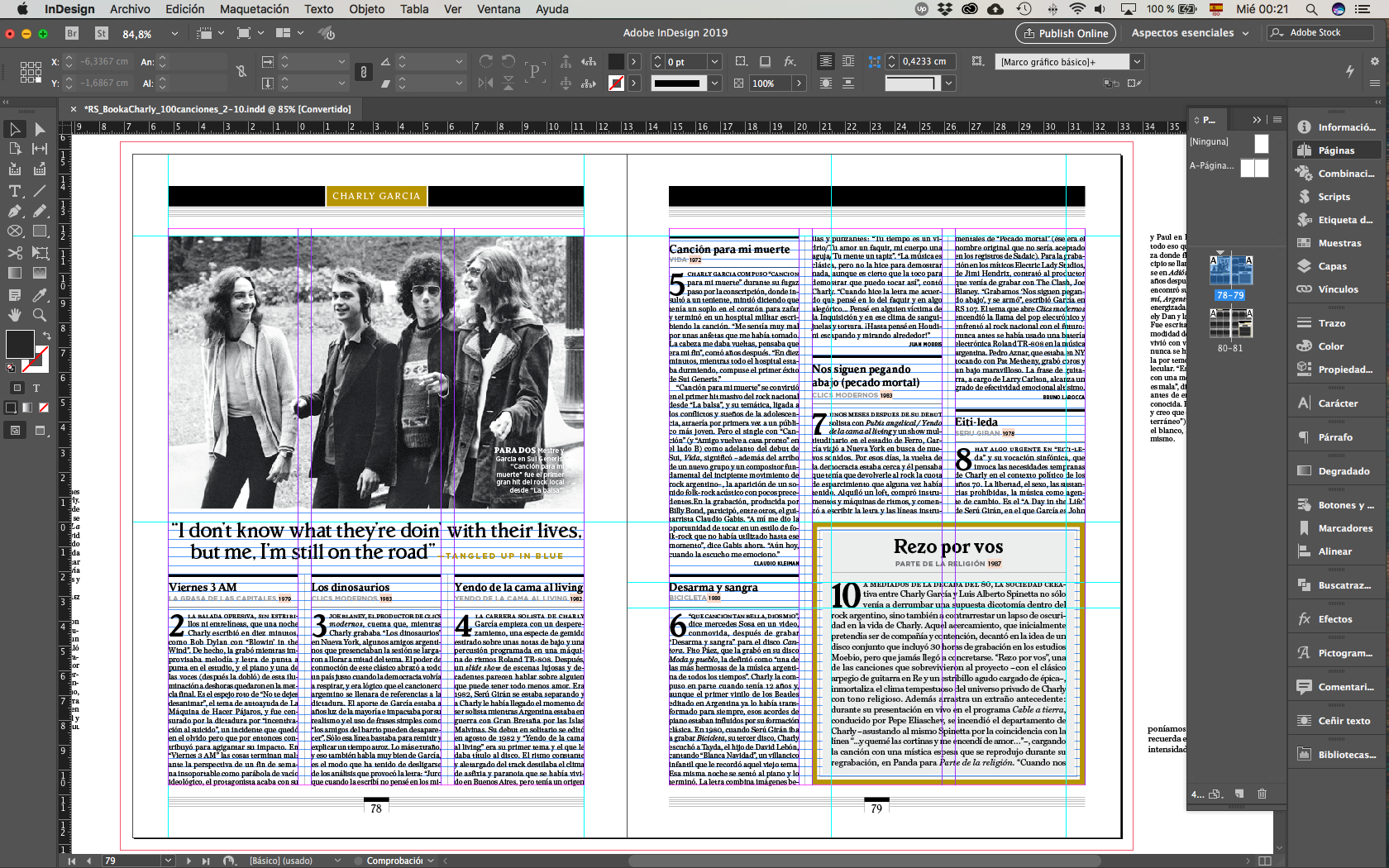This screenshot has height=868, width=1389.
Task: Click the fill color swatch in toolbox
Action: [19, 343]
